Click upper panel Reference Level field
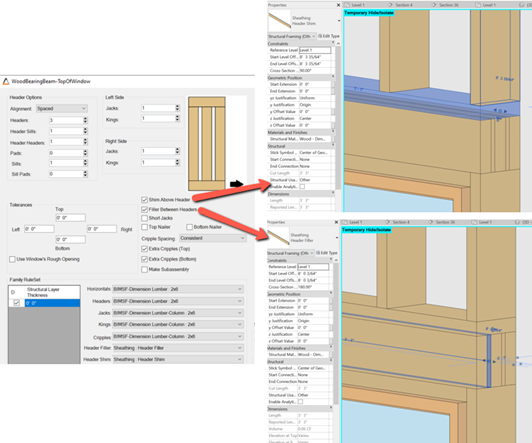The width and height of the screenshot is (532, 443). (315, 50)
